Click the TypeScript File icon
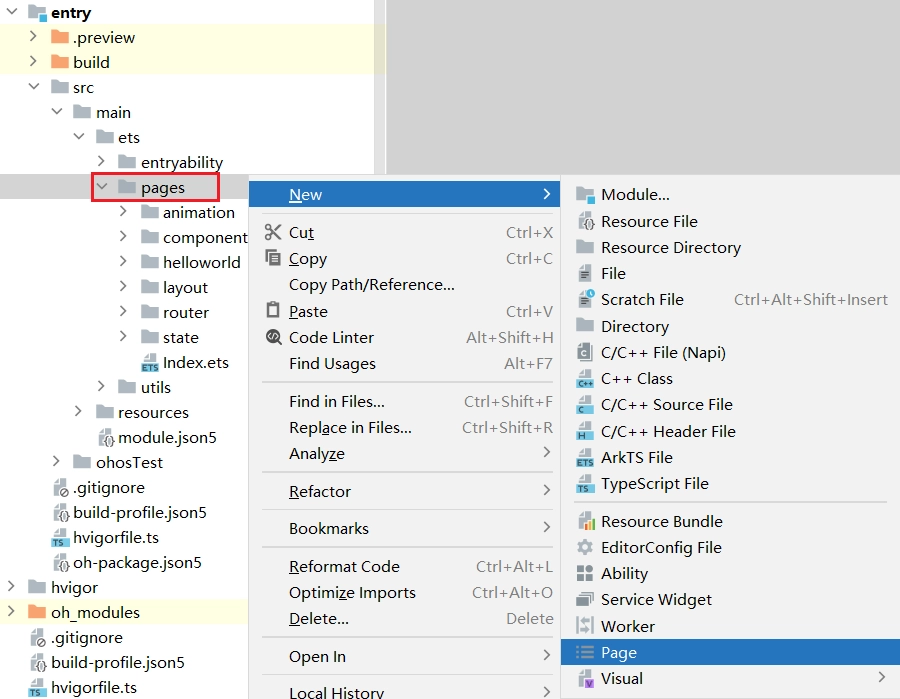This screenshot has width=900, height=699. click(x=585, y=484)
